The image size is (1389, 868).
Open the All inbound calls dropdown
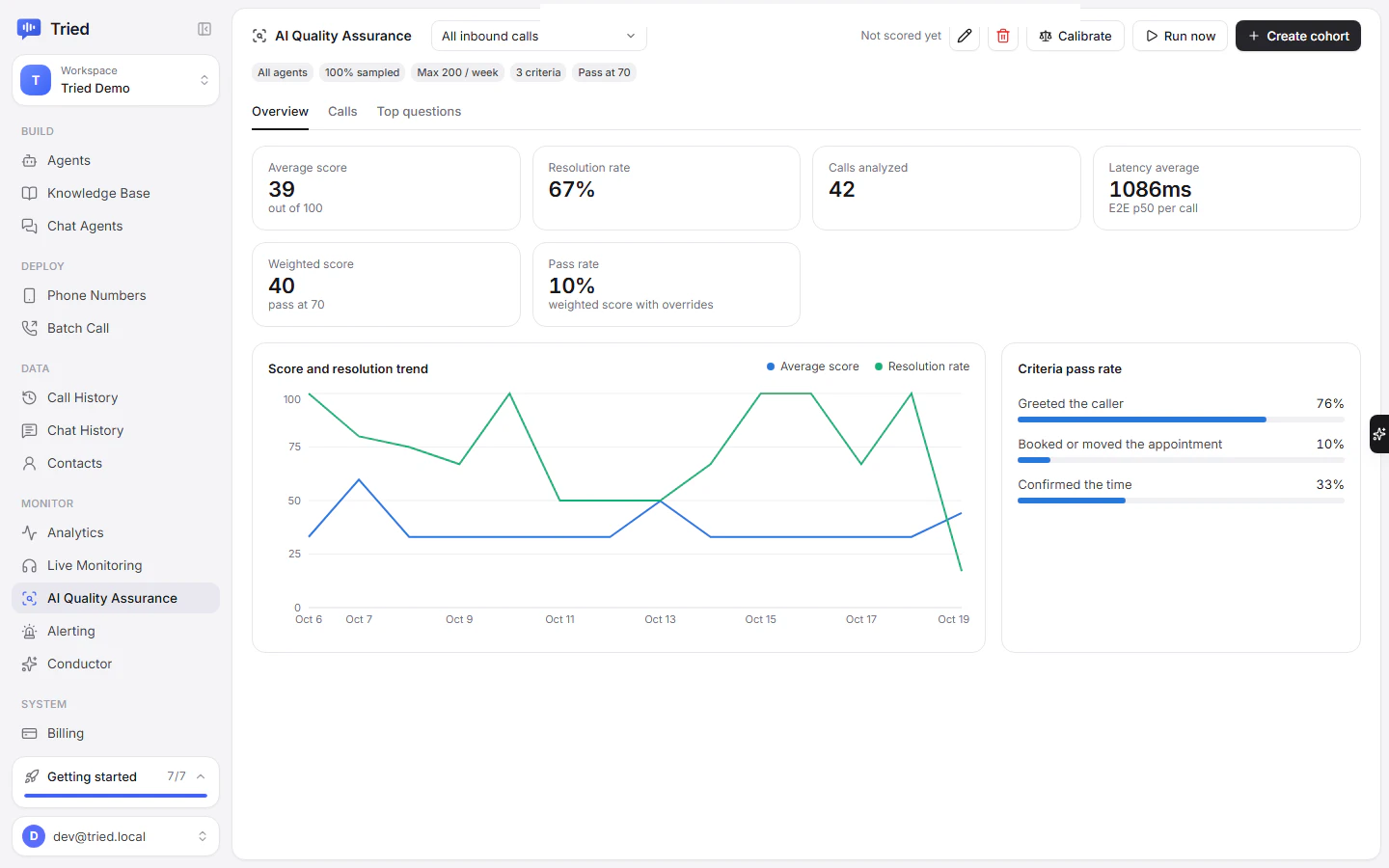(x=538, y=36)
